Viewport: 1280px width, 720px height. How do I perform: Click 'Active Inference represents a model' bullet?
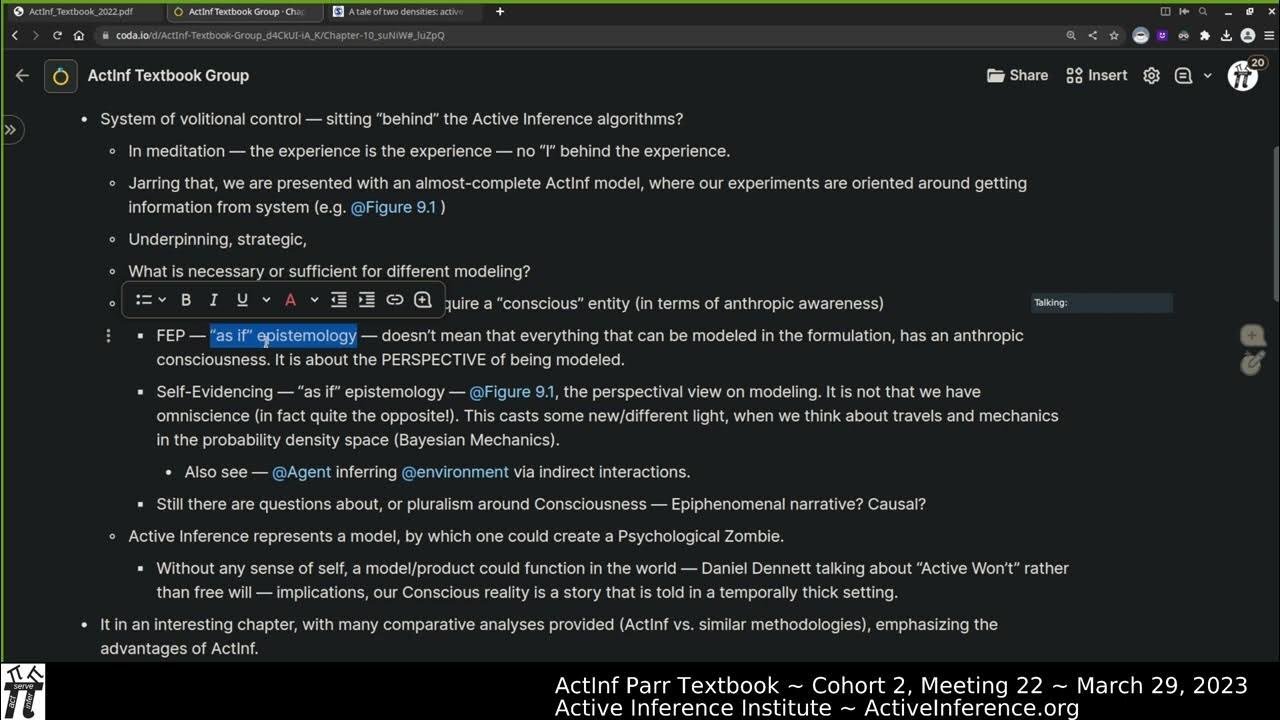pyautogui.click(x=456, y=536)
